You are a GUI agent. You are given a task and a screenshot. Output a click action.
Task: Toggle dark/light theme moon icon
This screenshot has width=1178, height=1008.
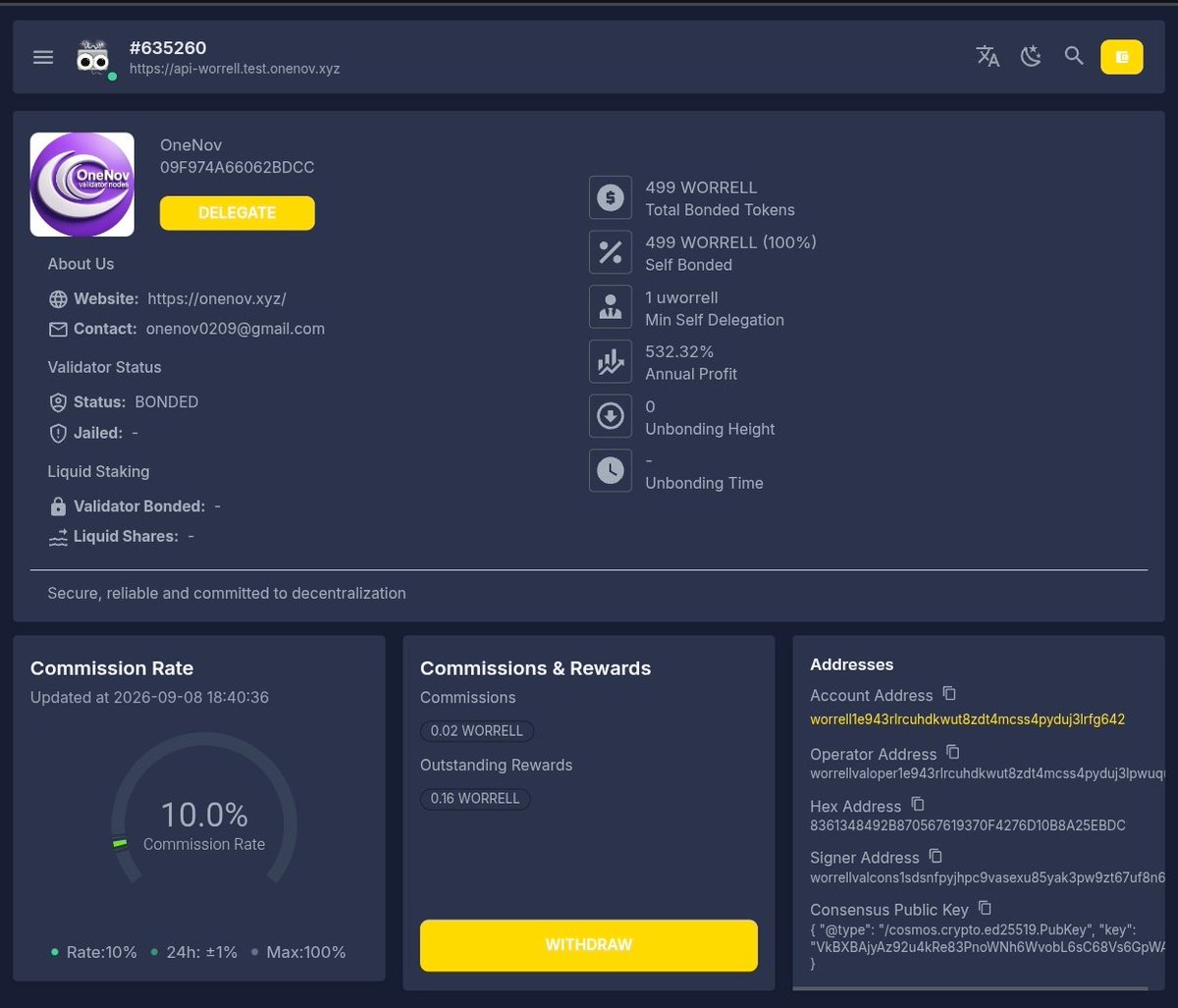point(1031,56)
